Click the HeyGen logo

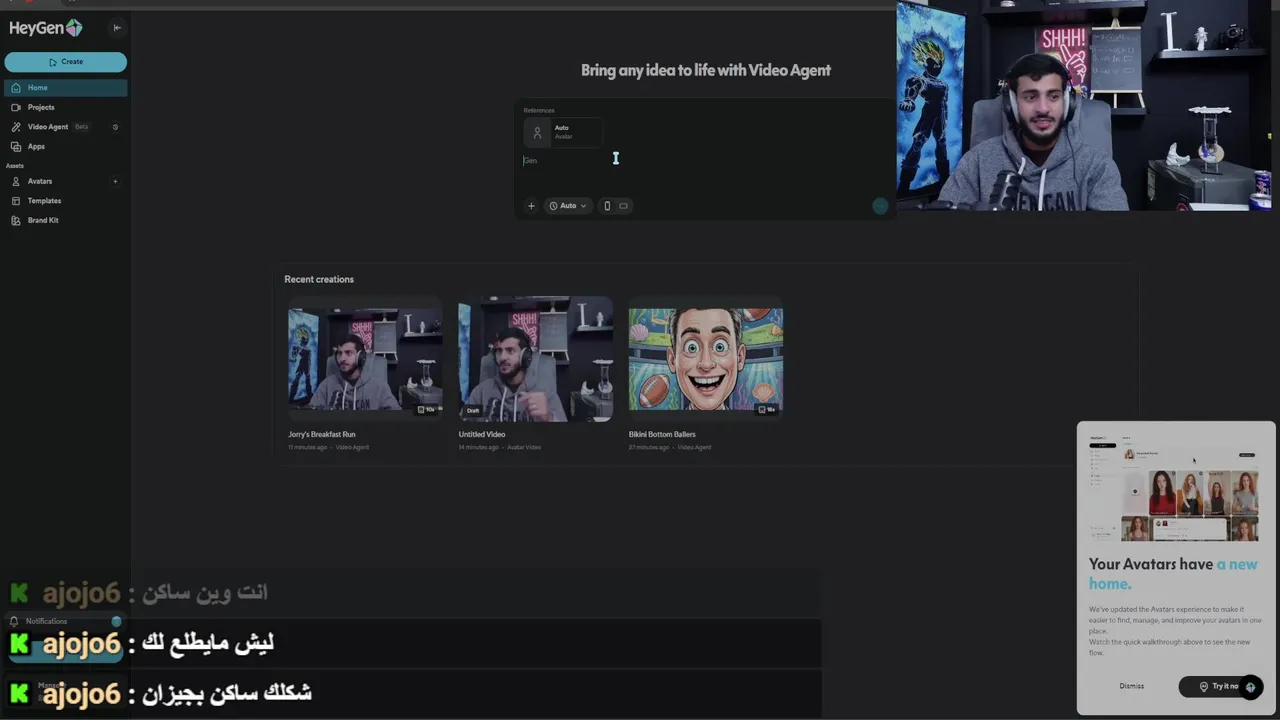[x=46, y=28]
